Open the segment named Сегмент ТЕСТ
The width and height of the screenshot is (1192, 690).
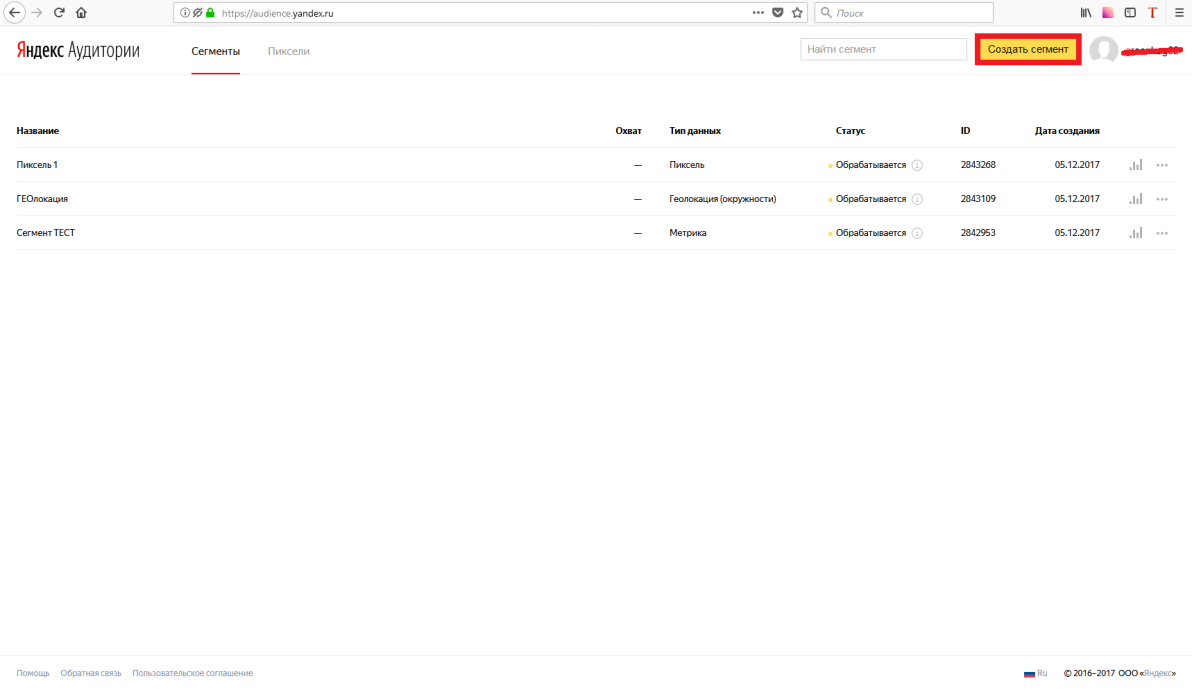(46, 233)
